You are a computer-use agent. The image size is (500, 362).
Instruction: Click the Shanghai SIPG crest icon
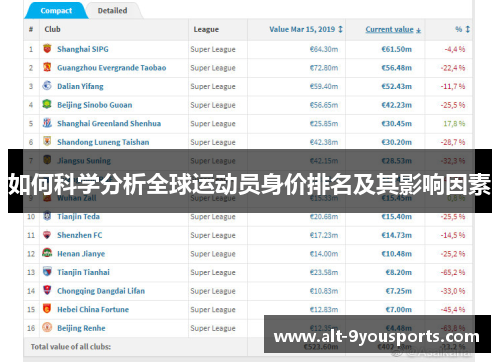(x=47, y=49)
